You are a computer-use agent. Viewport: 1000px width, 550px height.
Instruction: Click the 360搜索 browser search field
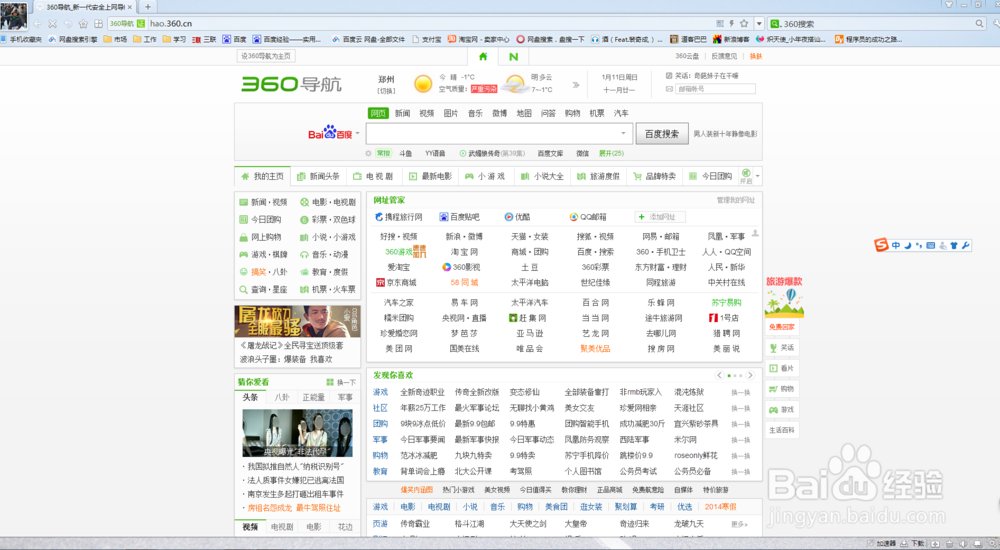tap(876, 24)
